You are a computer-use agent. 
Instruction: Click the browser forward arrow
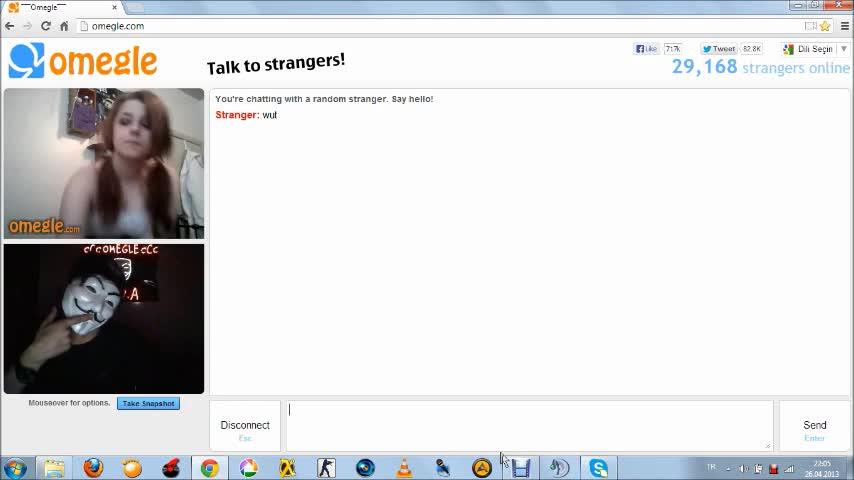(x=28, y=26)
